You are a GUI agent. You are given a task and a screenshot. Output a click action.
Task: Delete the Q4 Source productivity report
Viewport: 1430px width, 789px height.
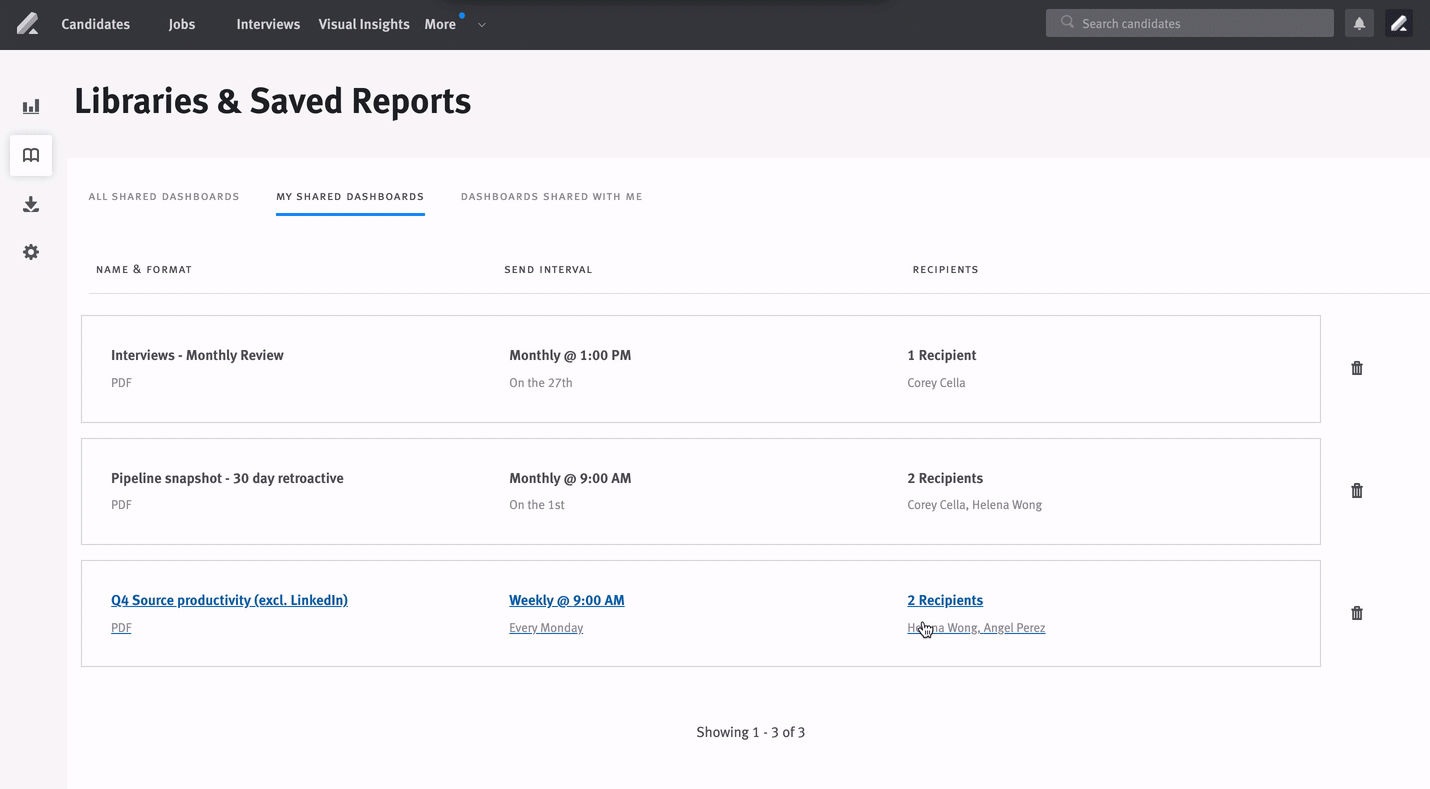[1357, 613]
